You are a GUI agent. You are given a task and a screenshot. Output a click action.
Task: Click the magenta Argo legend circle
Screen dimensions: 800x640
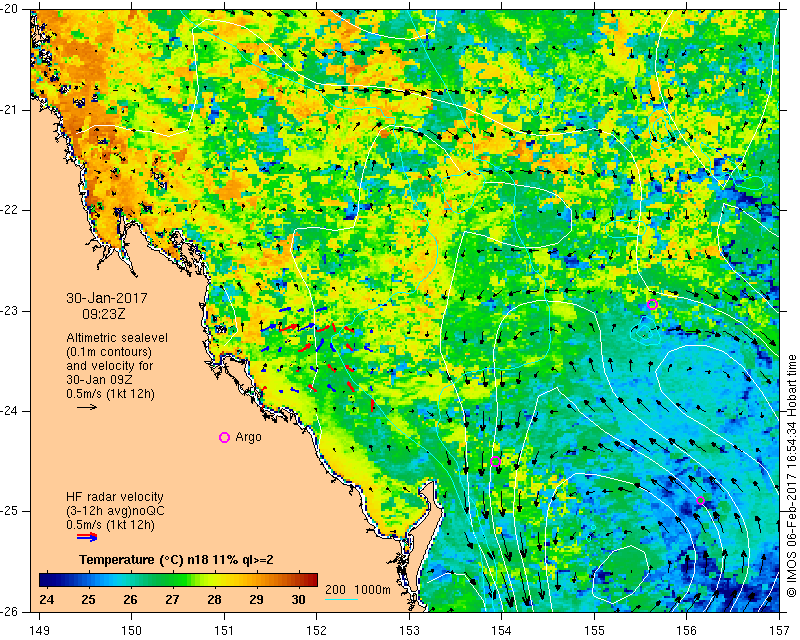tap(224, 437)
